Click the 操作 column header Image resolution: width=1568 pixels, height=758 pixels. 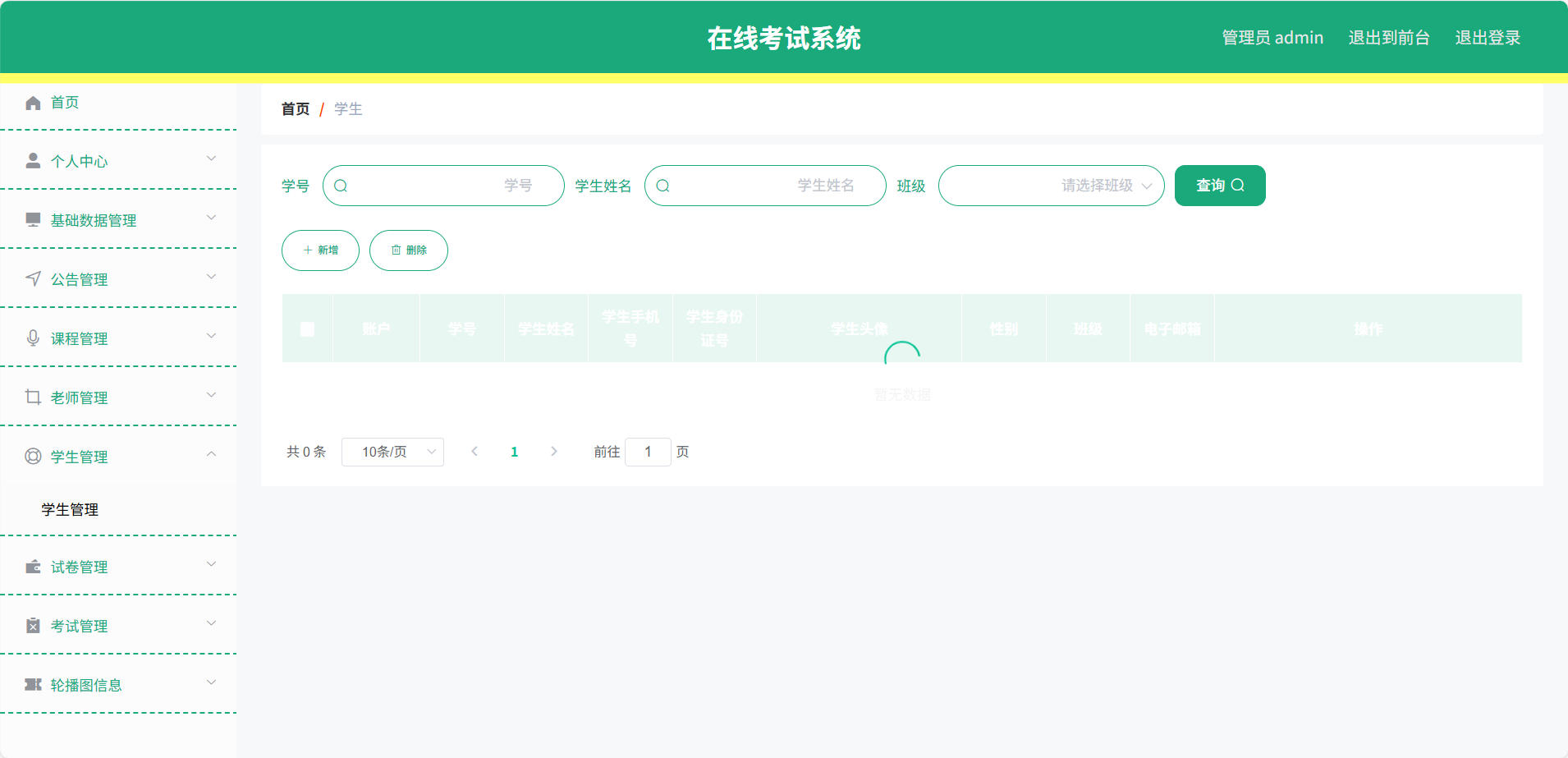pyautogui.click(x=1369, y=328)
